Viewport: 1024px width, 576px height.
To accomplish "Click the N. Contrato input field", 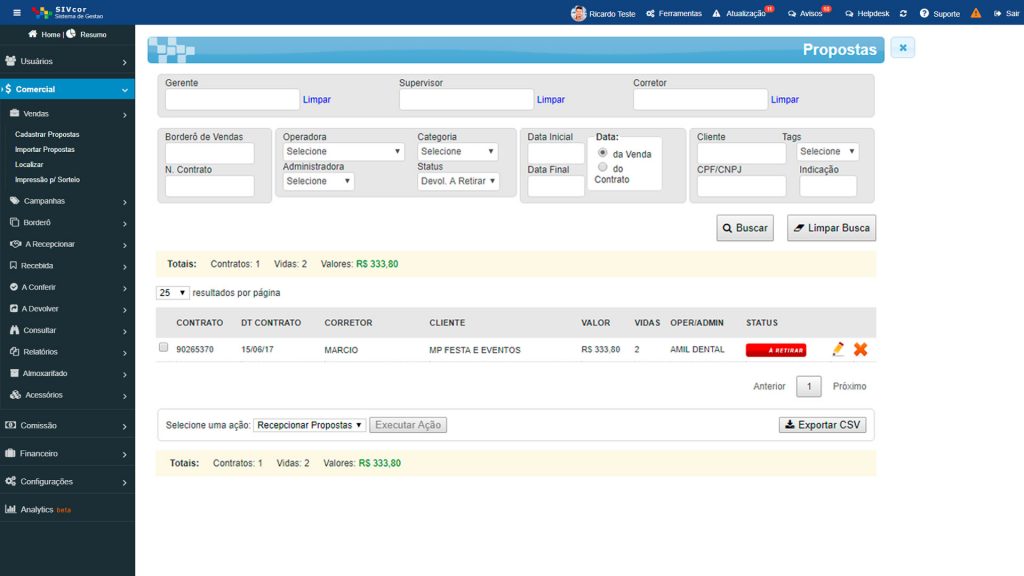I will [210, 186].
